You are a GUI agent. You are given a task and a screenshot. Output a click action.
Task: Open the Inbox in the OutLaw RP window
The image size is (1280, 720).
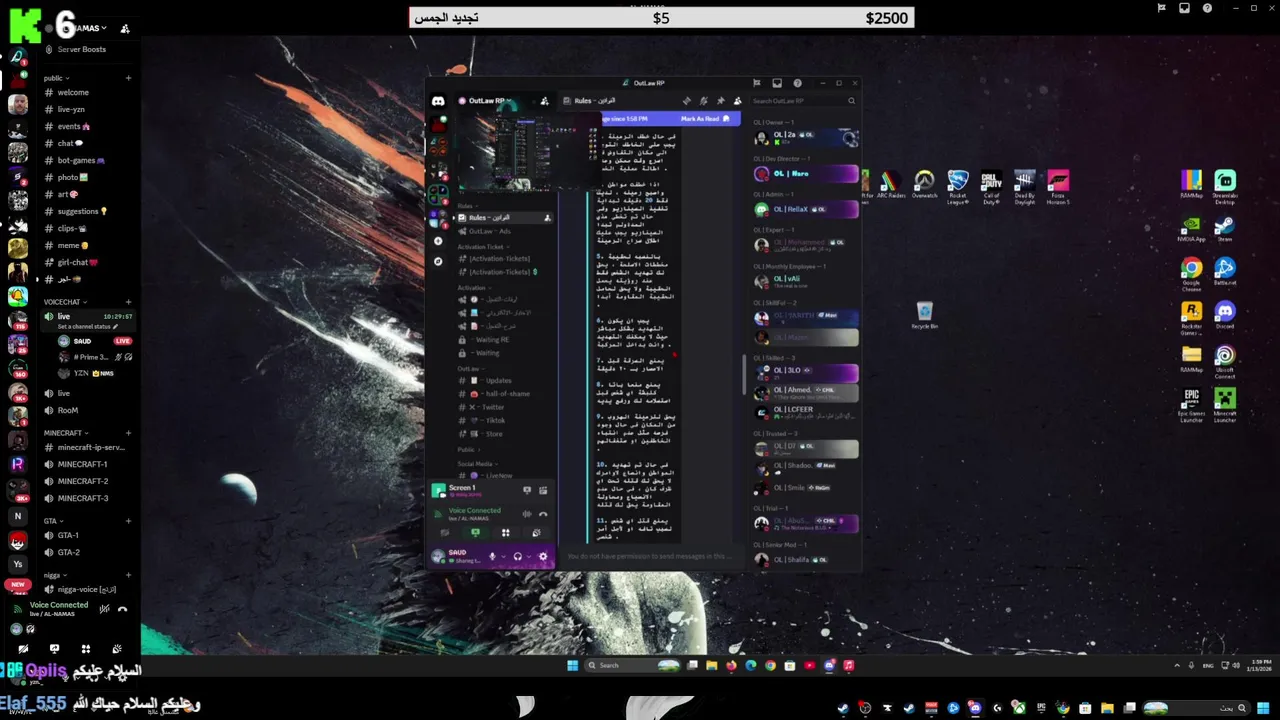tap(777, 83)
